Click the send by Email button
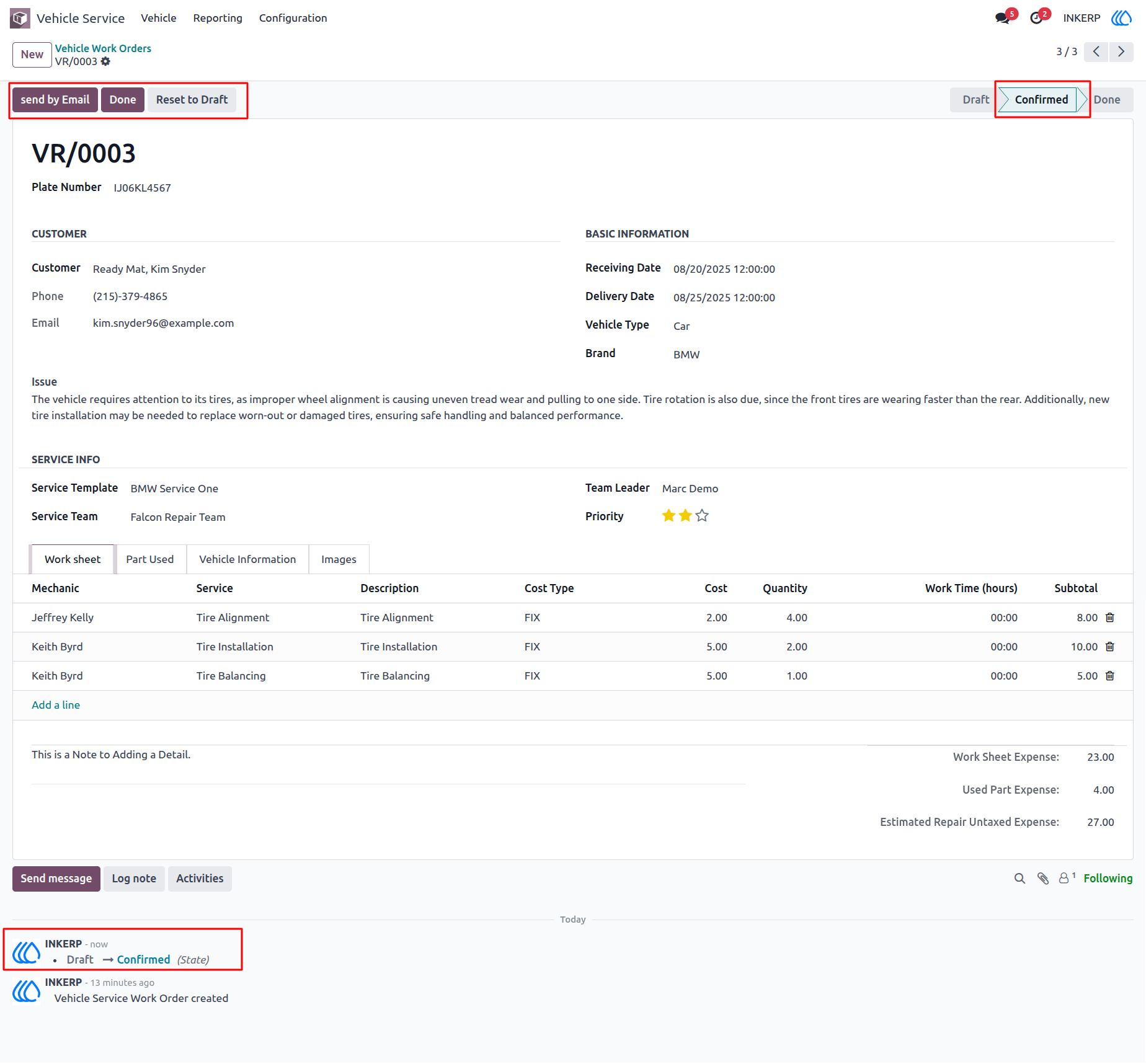Image resolution: width=1146 pixels, height=1064 pixels. coord(55,100)
